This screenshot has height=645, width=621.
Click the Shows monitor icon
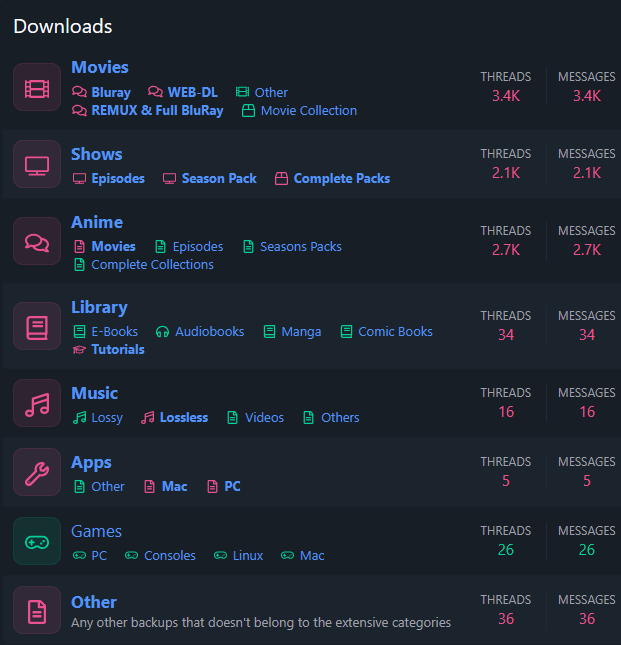point(37,164)
